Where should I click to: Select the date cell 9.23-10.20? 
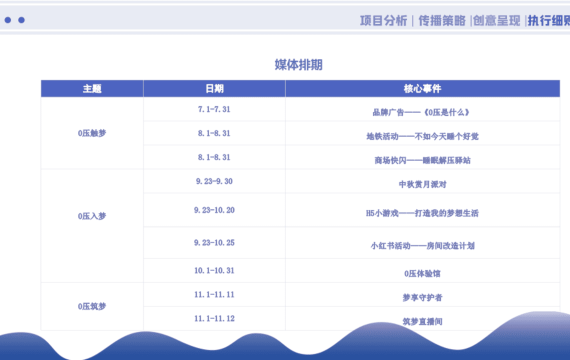pyautogui.click(x=214, y=210)
